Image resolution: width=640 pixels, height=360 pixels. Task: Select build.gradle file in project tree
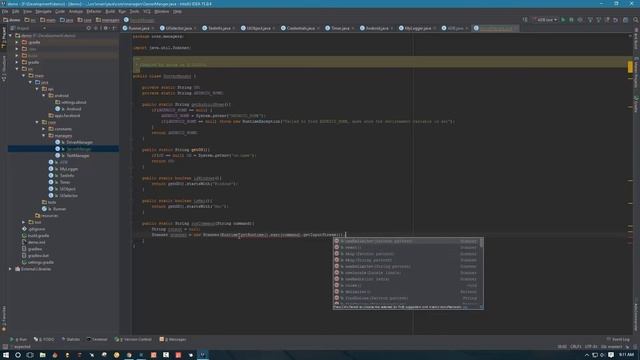click(38, 236)
